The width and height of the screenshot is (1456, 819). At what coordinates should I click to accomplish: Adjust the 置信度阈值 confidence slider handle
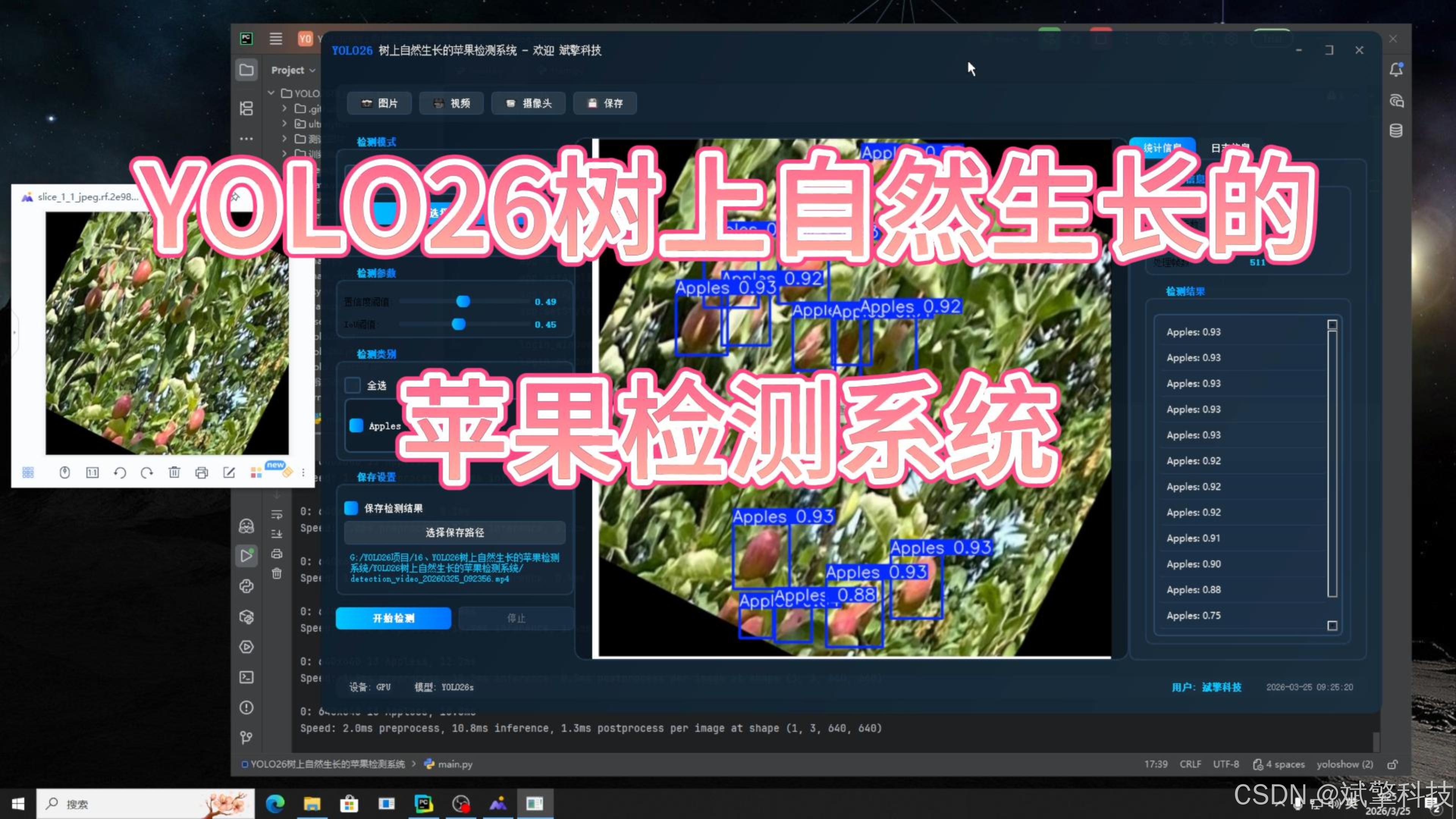tap(463, 301)
